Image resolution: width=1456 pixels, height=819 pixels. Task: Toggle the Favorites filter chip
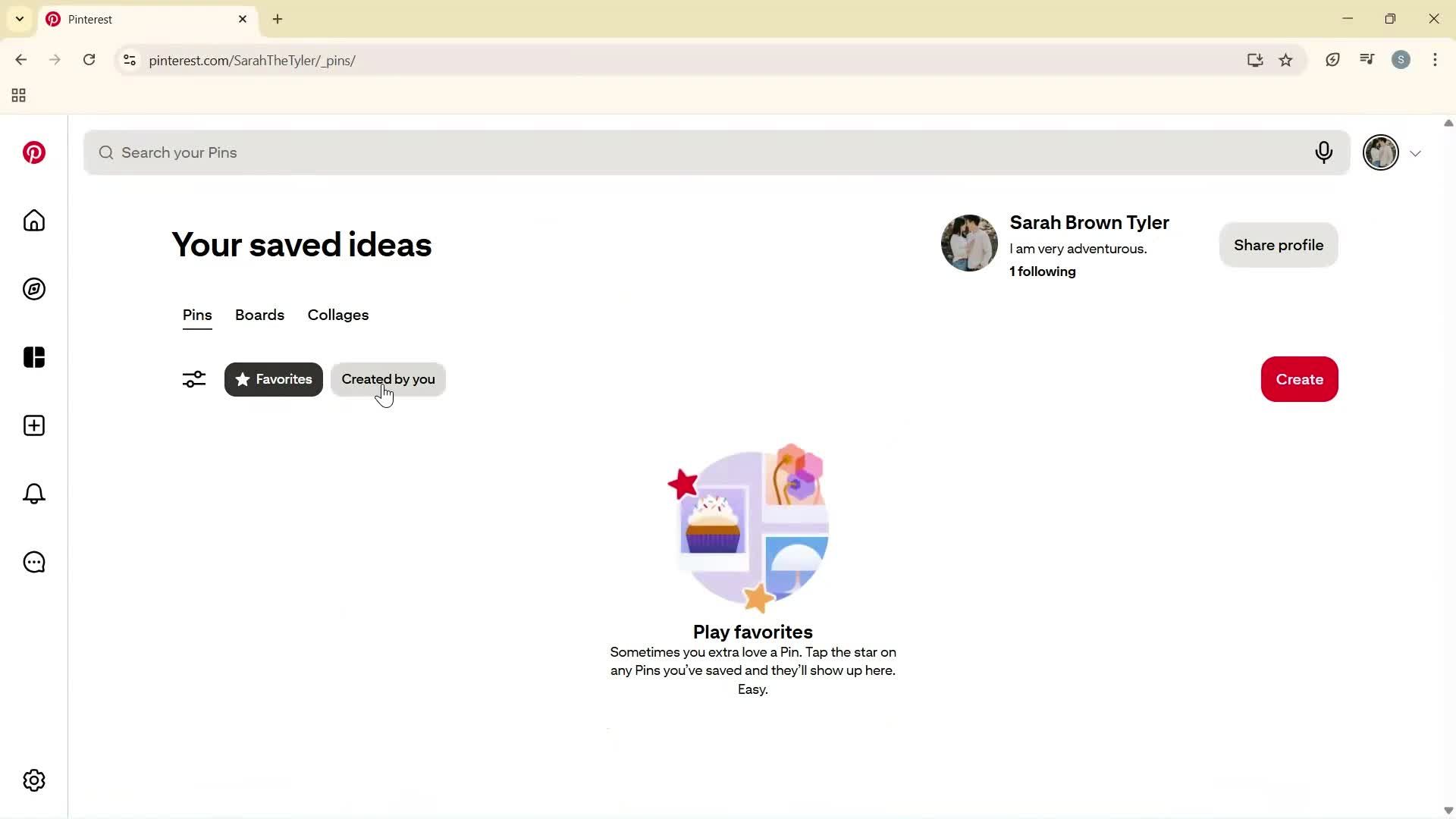click(x=273, y=379)
